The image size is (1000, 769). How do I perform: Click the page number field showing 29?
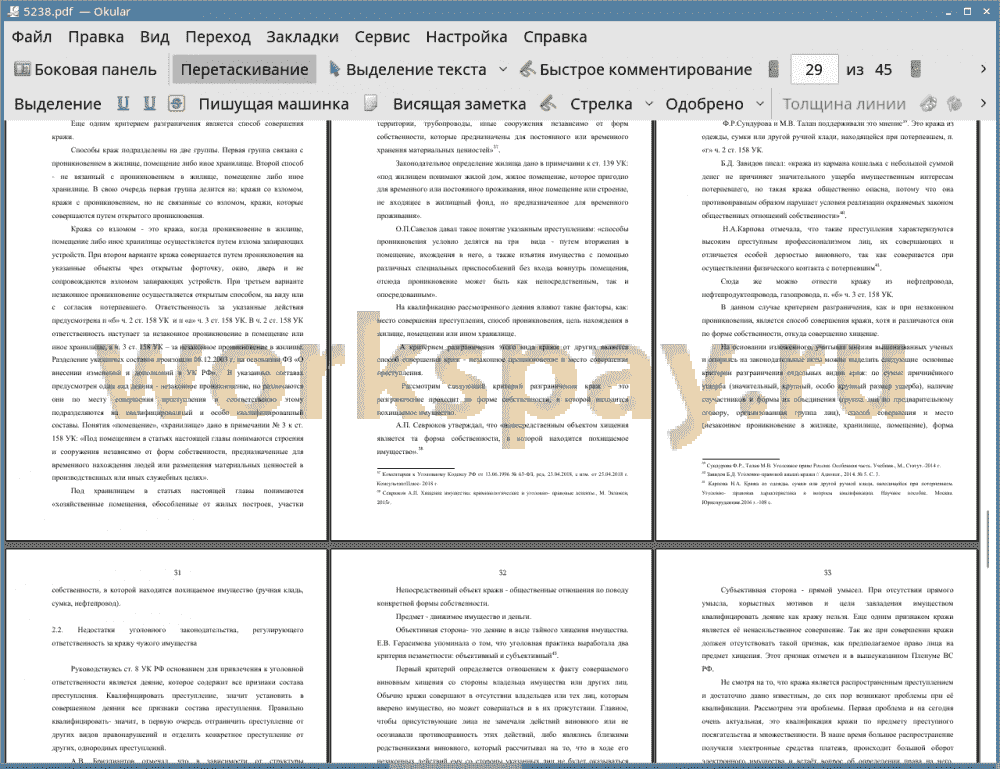pos(814,70)
